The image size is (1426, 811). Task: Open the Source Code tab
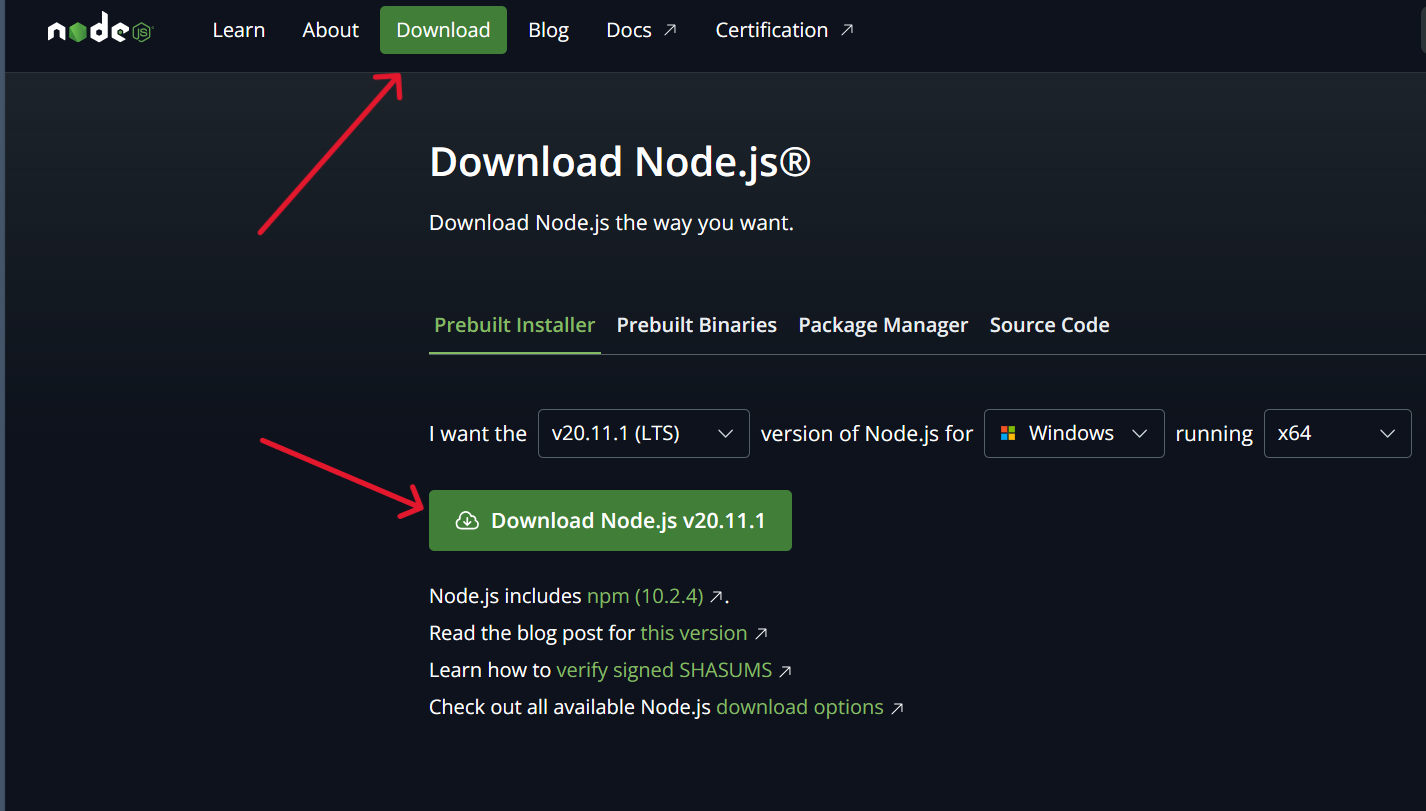coord(1049,325)
